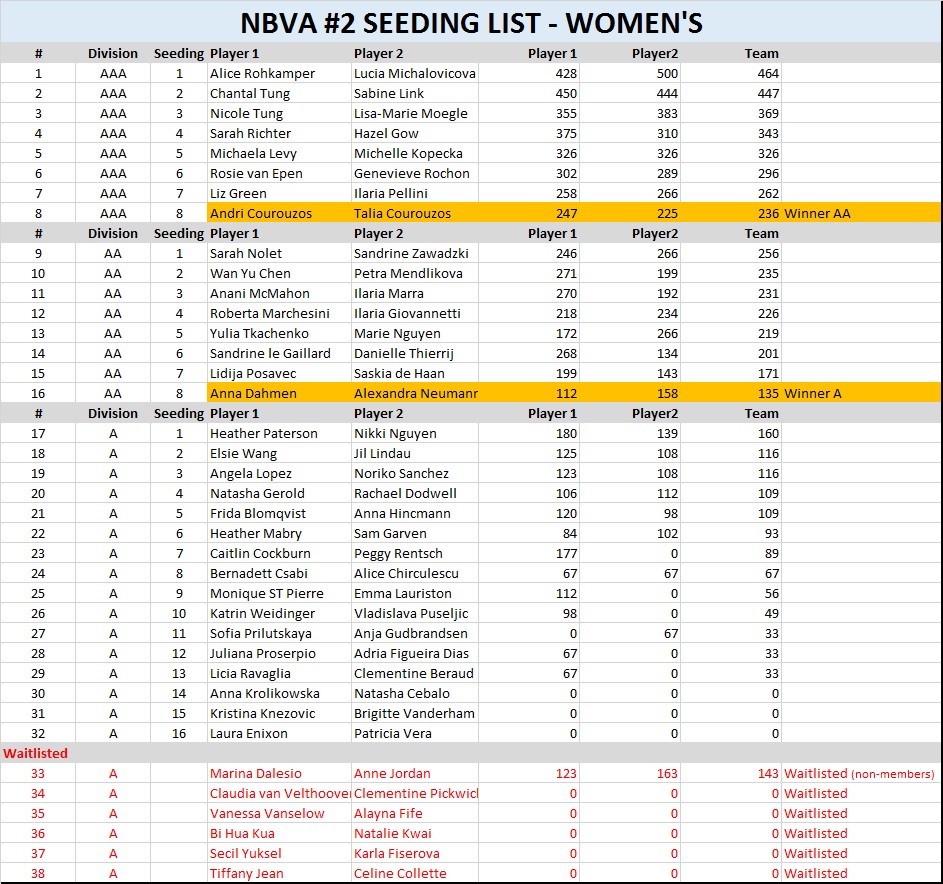The height and width of the screenshot is (884, 943).
Task: Select 'Michaela Levy' cell
Action: tap(279, 153)
